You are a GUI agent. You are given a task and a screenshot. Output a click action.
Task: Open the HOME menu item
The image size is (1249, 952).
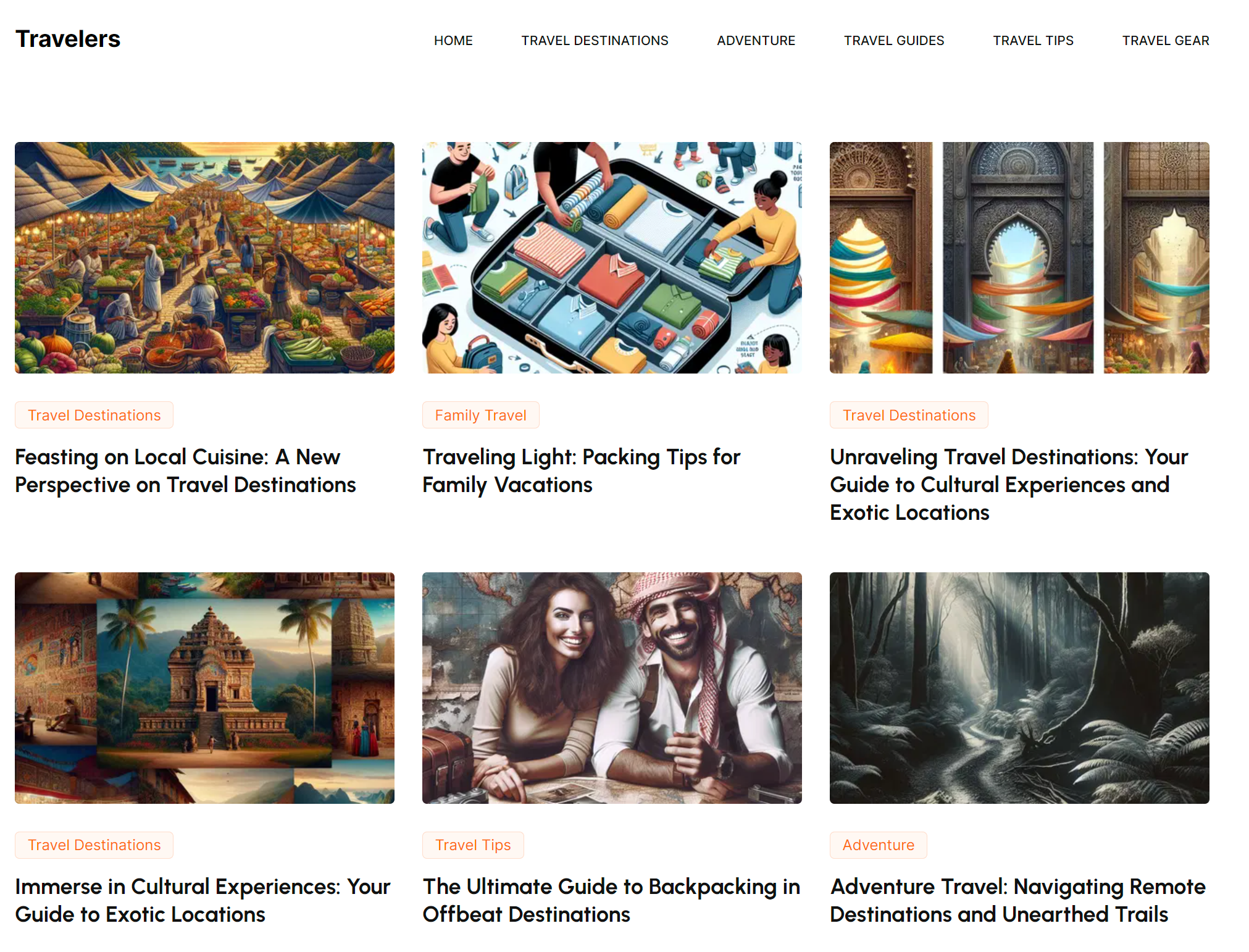(x=453, y=41)
